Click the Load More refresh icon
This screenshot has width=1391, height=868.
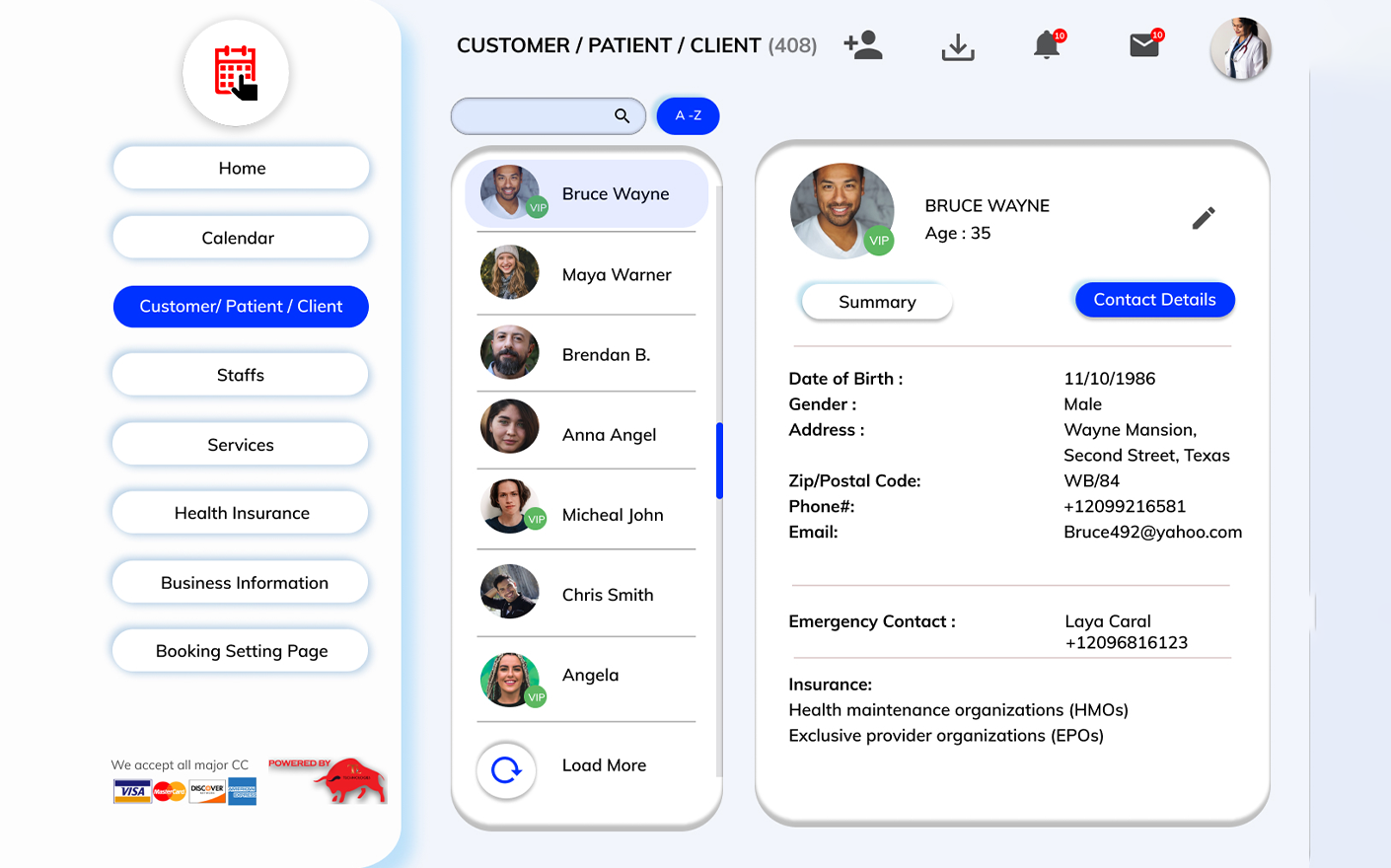tap(506, 769)
